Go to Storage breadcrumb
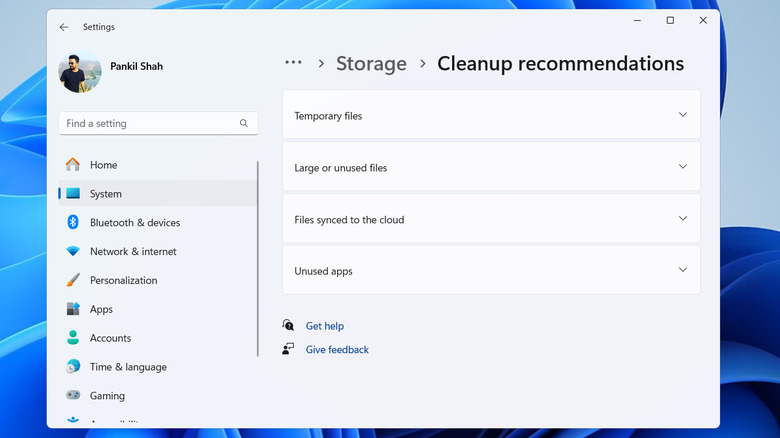Image resolution: width=780 pixels, height=438 pixels. [371, 64]
